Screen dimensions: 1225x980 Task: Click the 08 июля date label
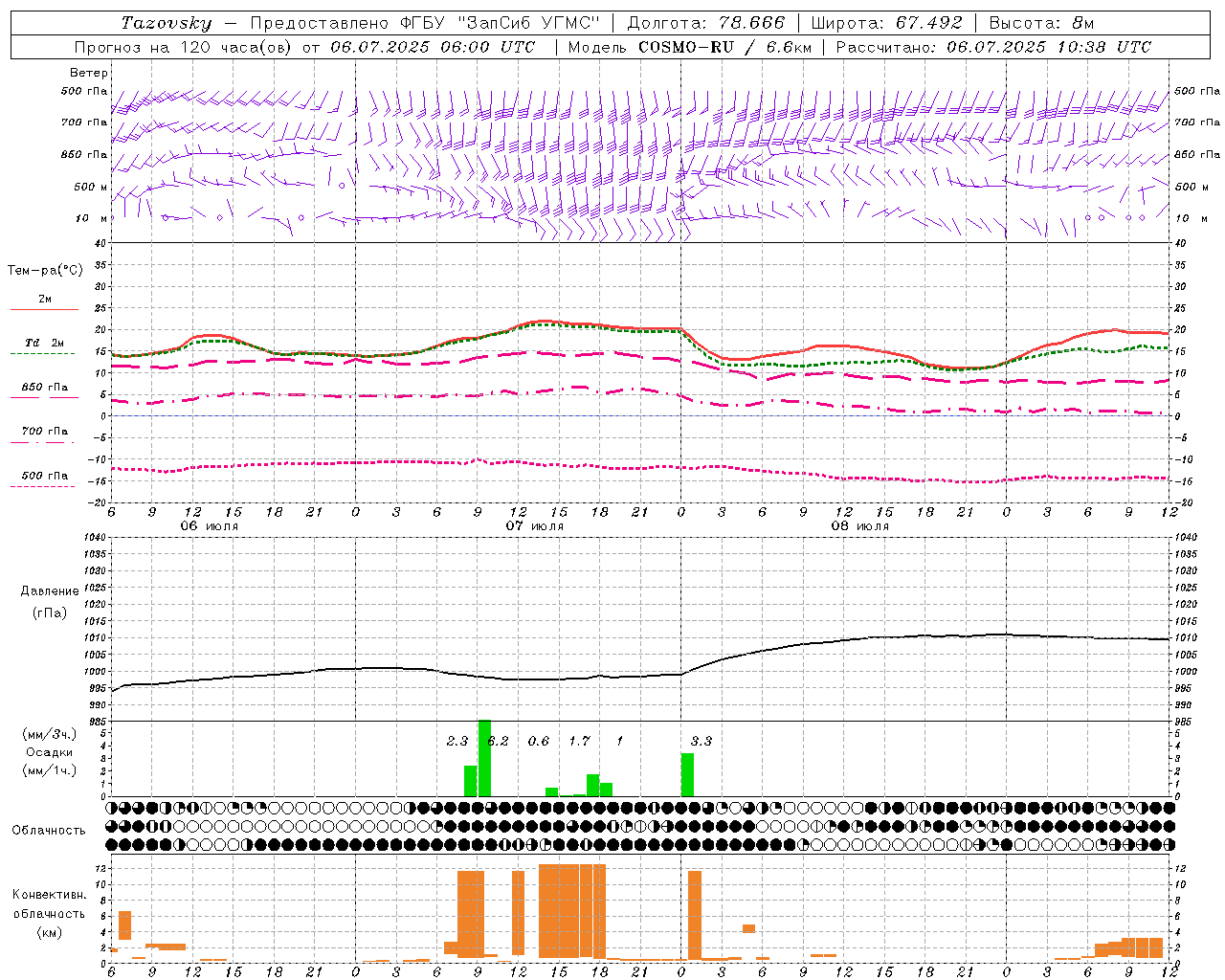click(860, 526)
